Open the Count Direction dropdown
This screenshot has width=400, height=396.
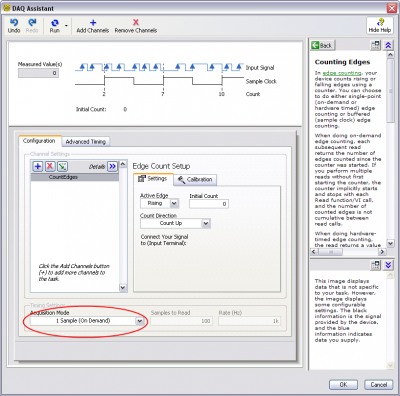coord(206,223)
